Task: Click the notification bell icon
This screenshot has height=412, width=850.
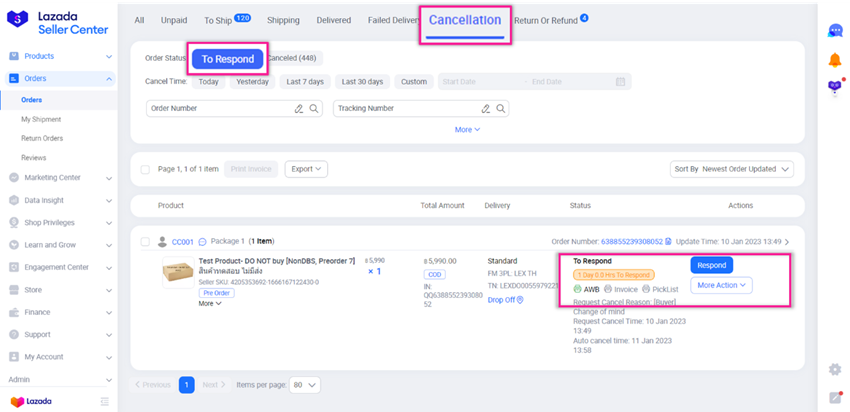Action: (834, 60)
